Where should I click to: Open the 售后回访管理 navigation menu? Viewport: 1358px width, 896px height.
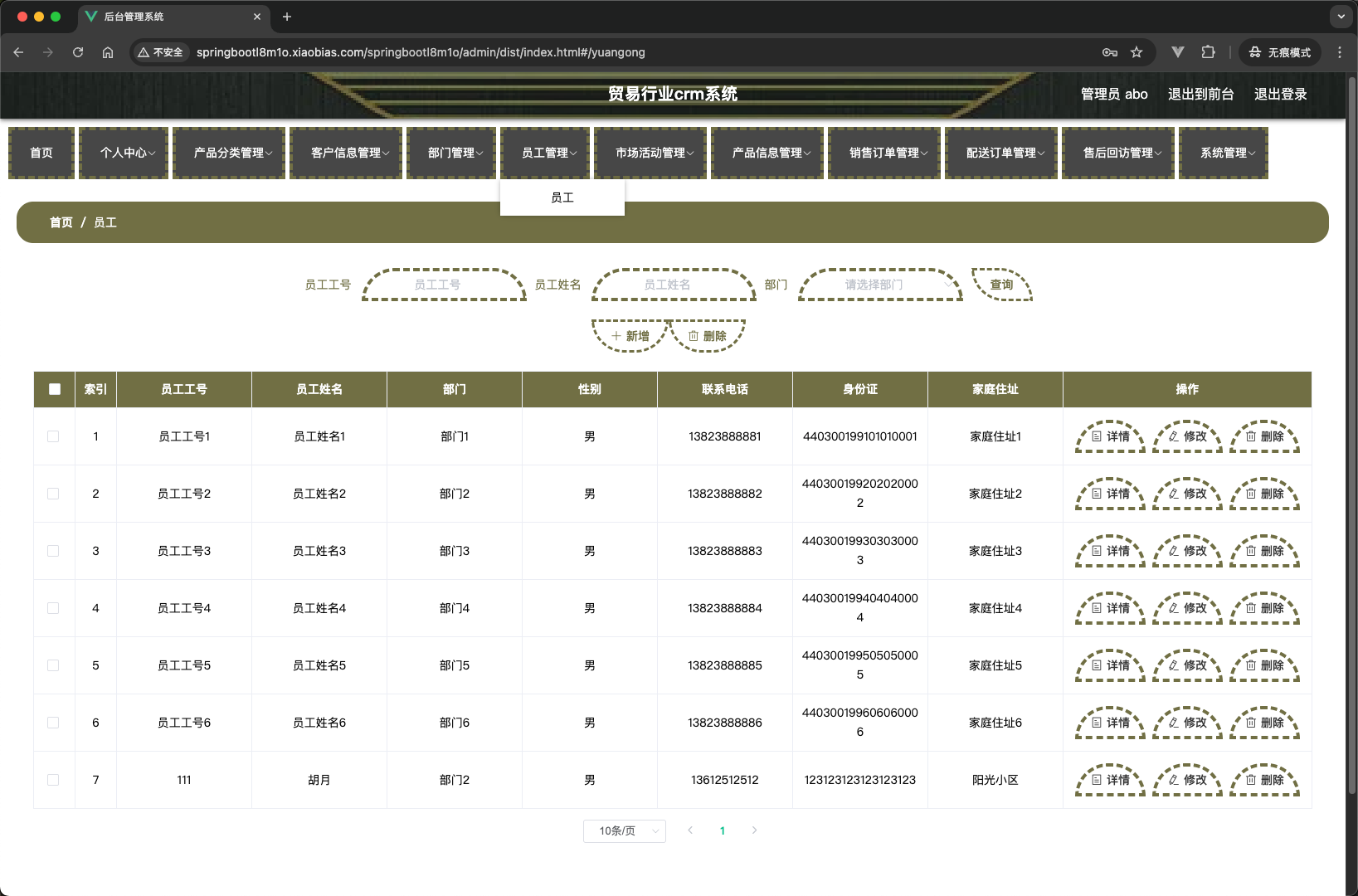pos(1118,153)
